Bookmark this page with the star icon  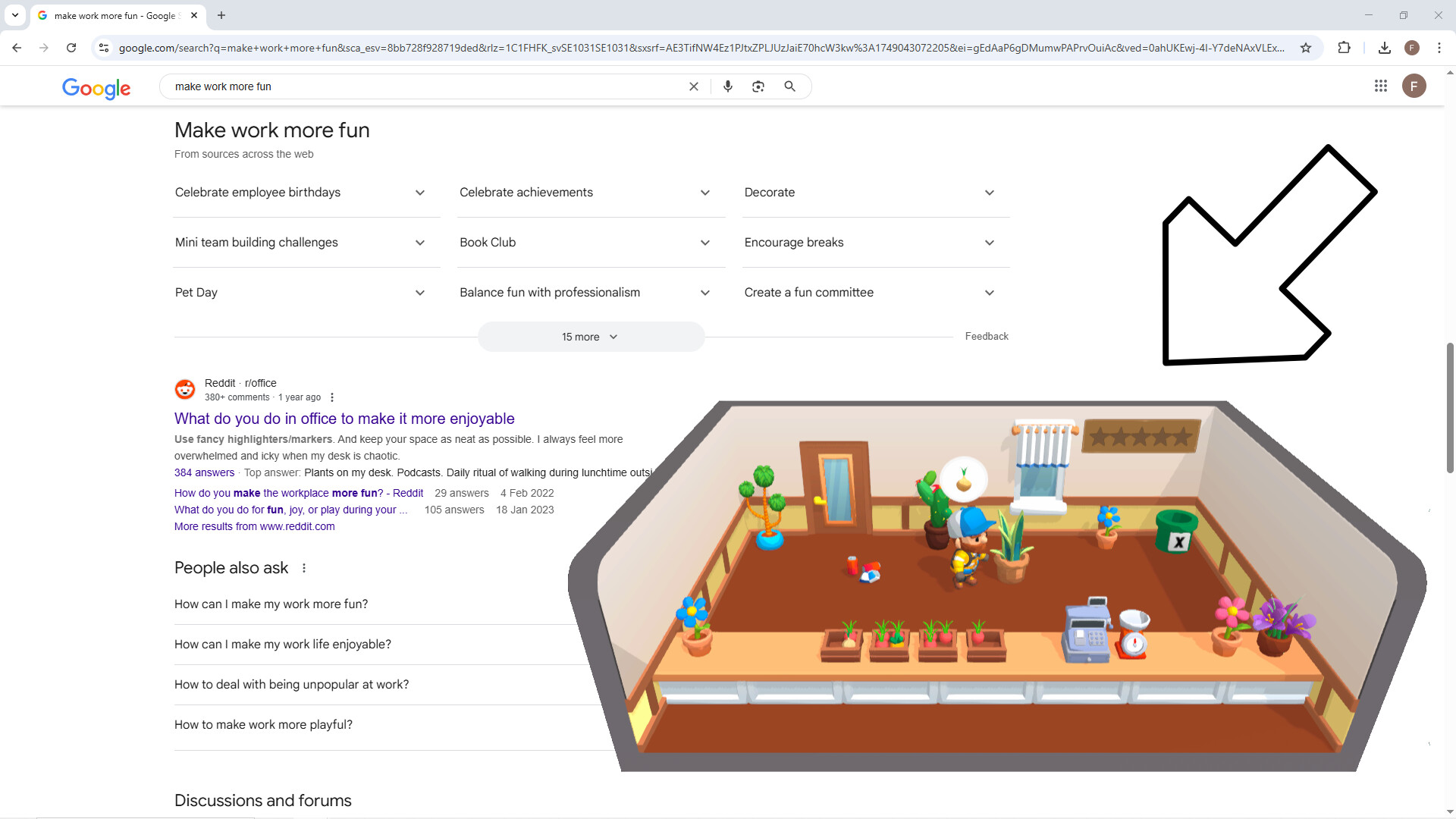(1306, 47)
